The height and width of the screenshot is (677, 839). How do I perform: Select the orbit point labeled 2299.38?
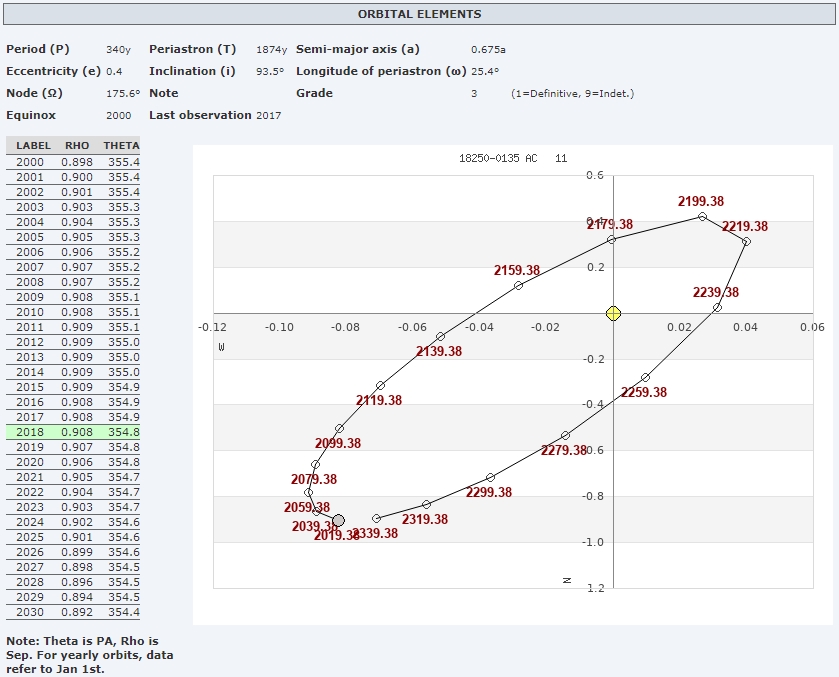pos(490,477)
